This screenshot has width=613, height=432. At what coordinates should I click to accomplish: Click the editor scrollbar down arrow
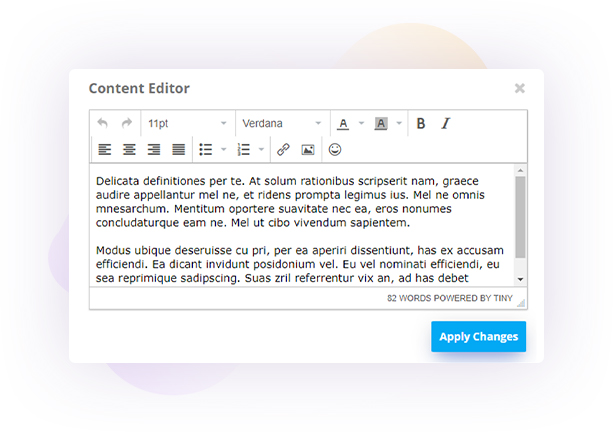point(520,279)
